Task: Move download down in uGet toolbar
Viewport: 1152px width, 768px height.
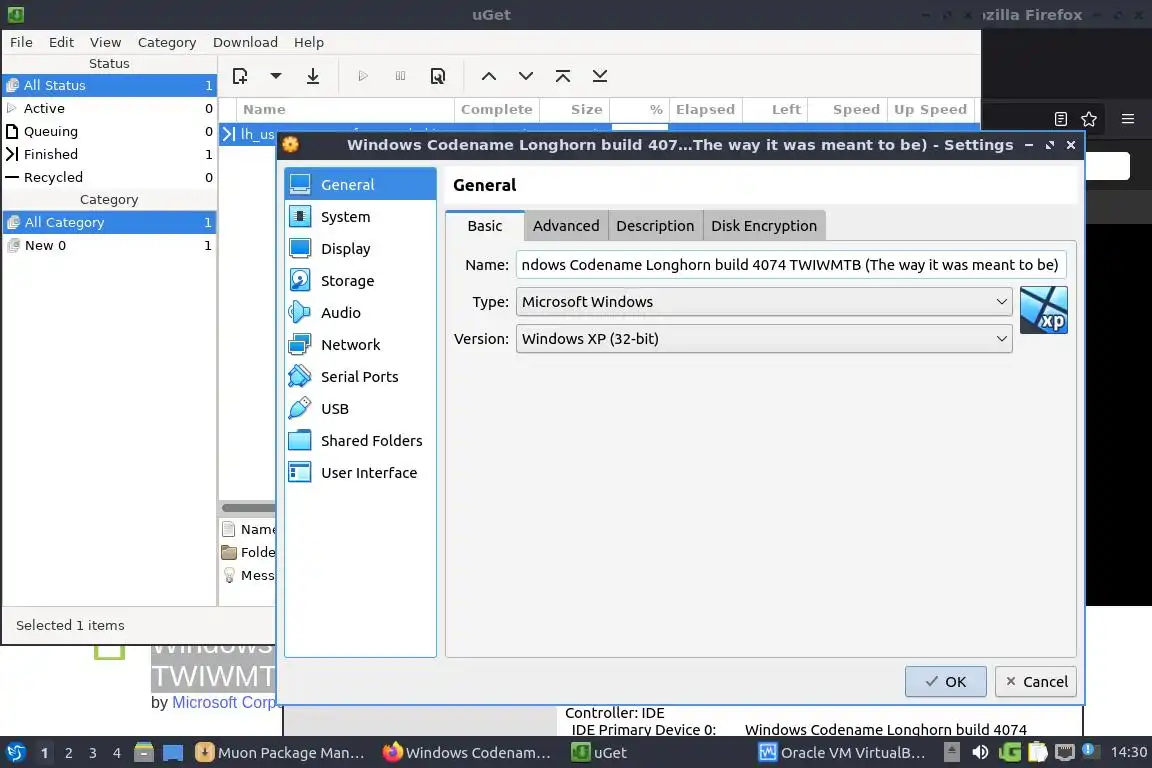Action: (x=526, y=76)
